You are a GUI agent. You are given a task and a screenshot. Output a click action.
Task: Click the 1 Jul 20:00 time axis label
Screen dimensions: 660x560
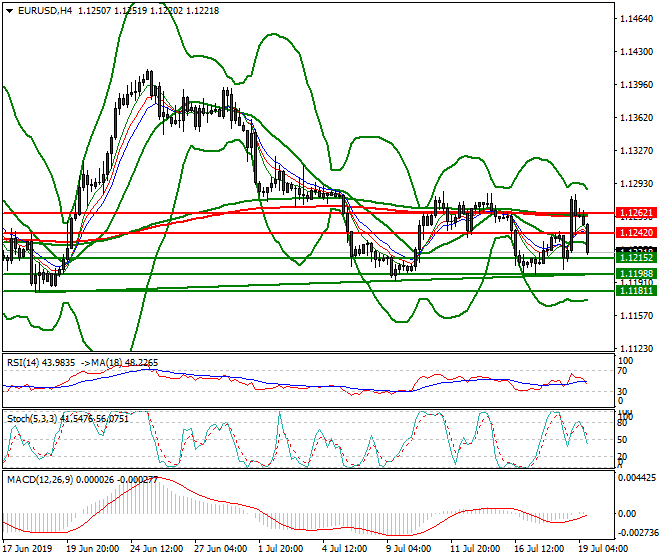click(x=281, y=549)
